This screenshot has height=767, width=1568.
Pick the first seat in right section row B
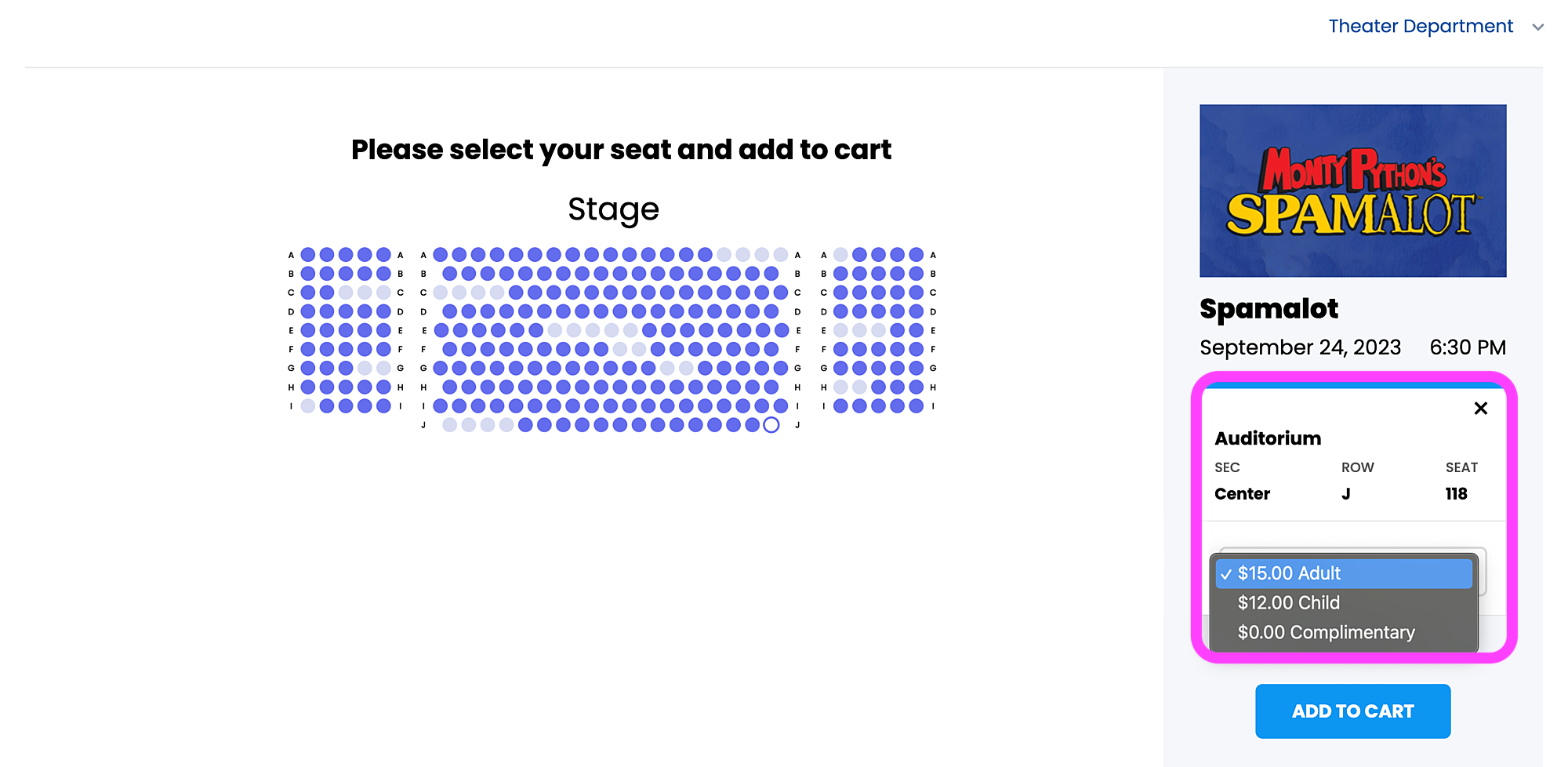[x=840, y=274]
